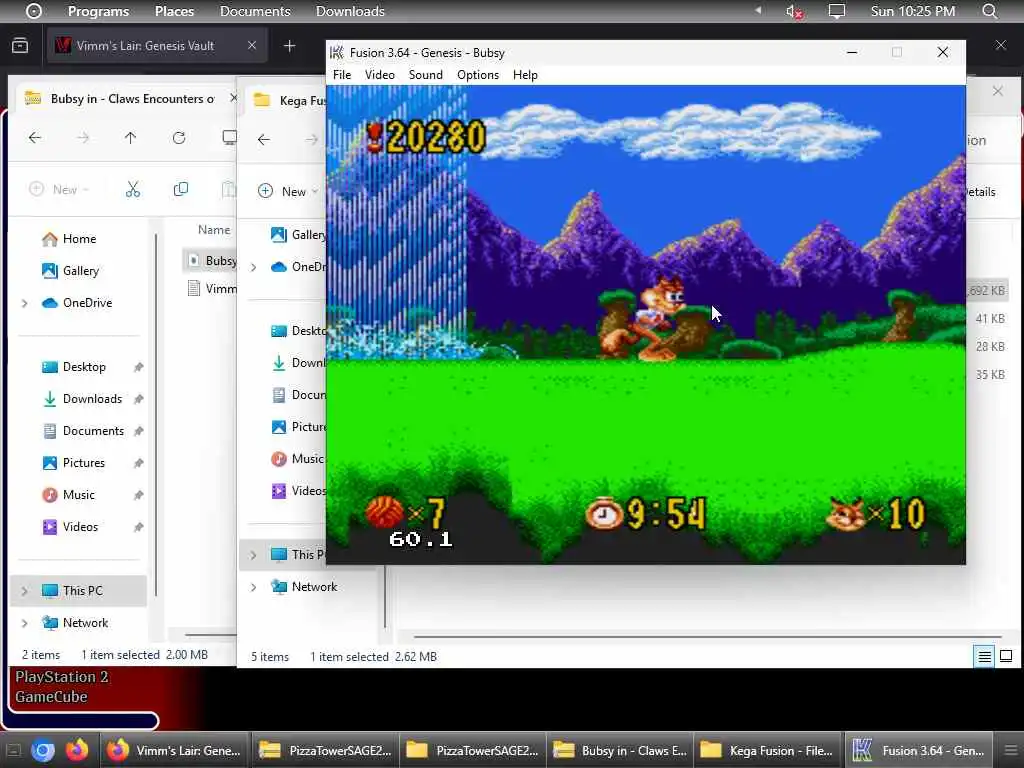Click the Sun 10:25 PM clock
Screen dimensions: 1024x768
(912, 11)
